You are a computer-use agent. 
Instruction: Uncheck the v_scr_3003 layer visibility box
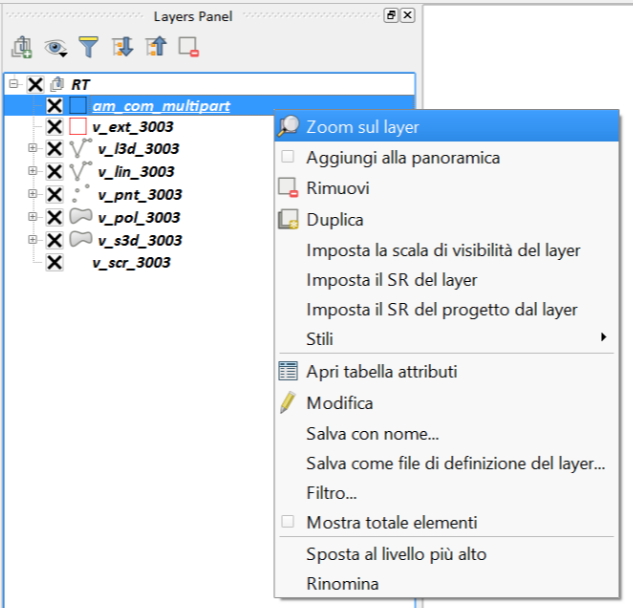[55, 262]
